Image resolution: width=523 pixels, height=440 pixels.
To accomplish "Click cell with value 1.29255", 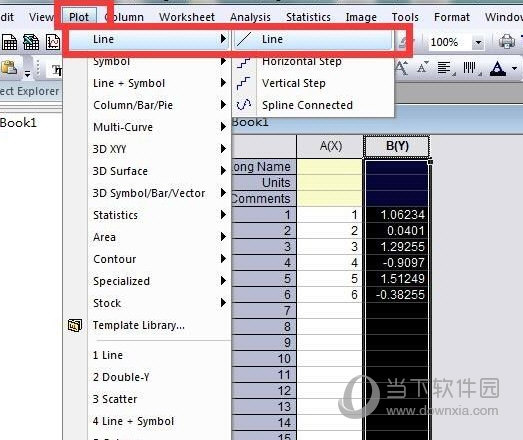I will [x=397, y=247].
